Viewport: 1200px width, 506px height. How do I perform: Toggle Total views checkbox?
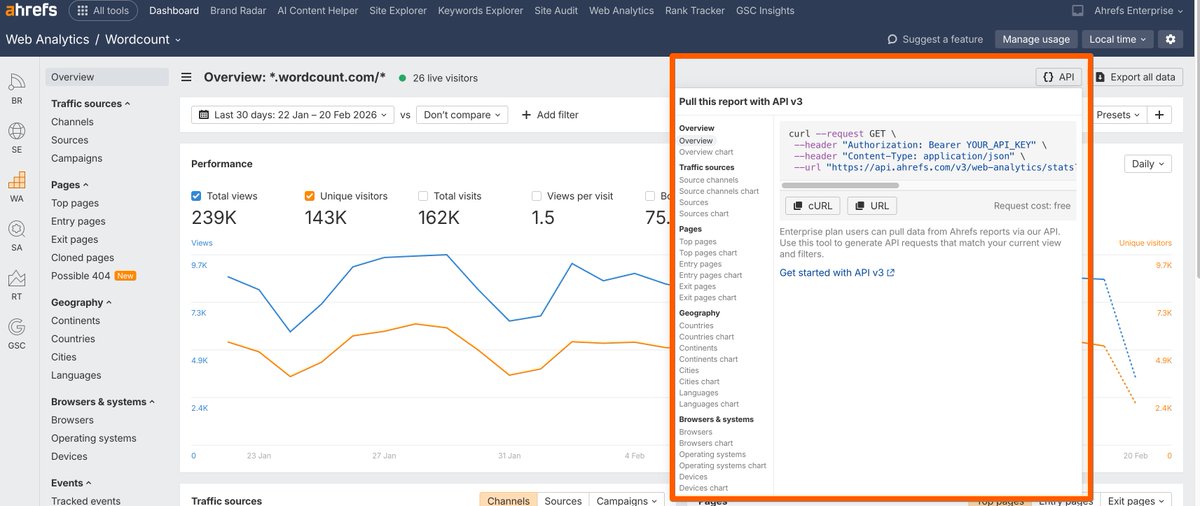[197, 196]
